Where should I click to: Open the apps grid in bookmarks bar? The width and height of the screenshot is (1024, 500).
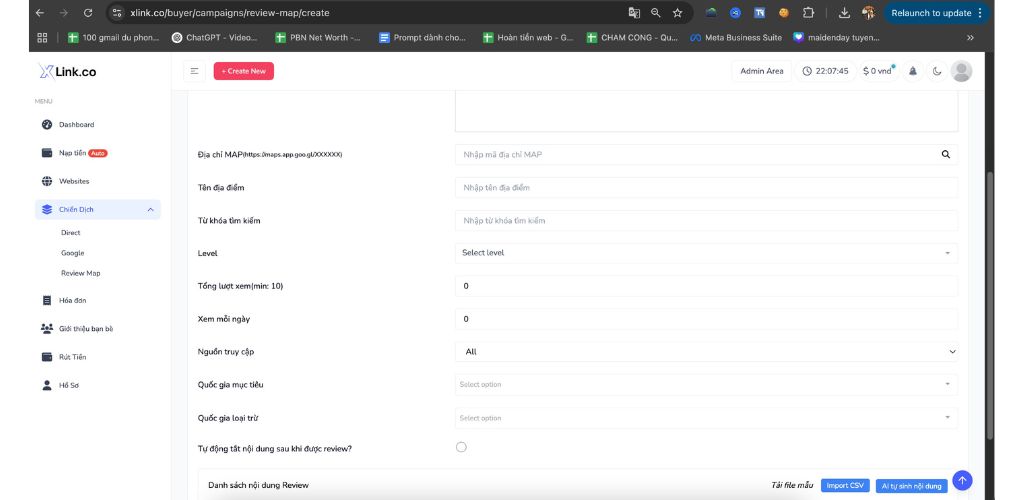coord(42,38)
